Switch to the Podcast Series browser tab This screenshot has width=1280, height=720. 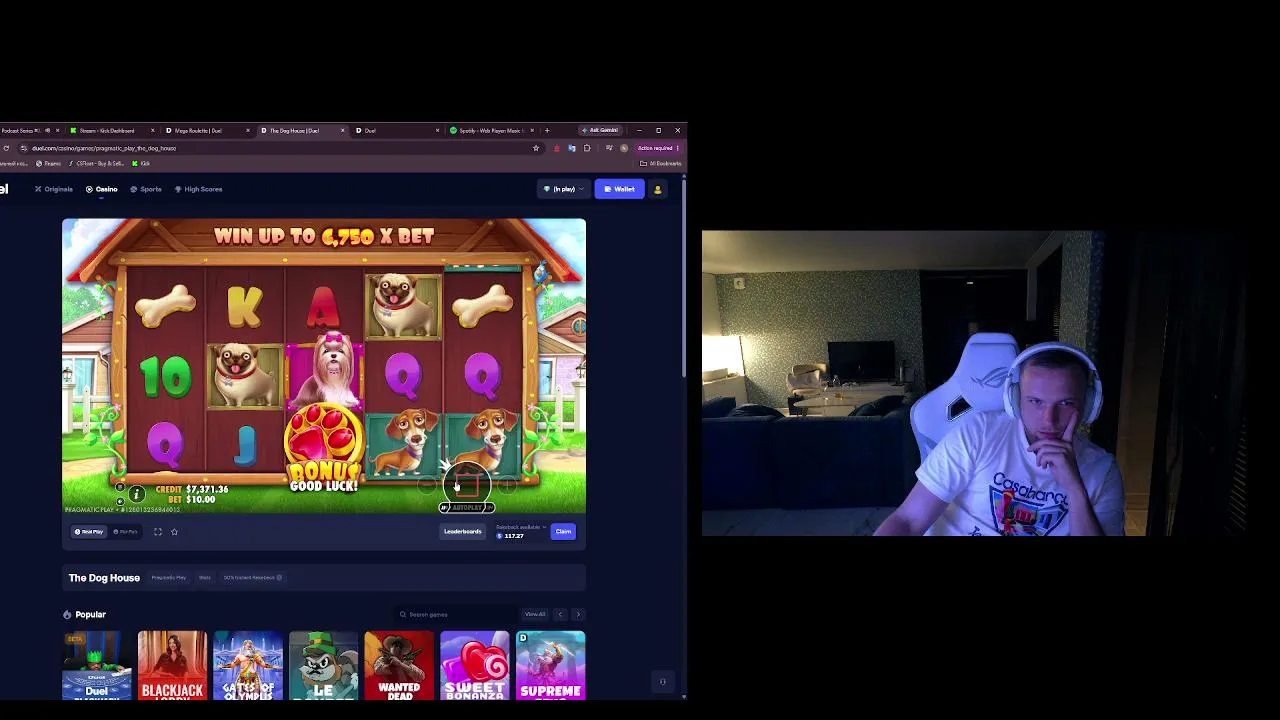coord(28,130)
